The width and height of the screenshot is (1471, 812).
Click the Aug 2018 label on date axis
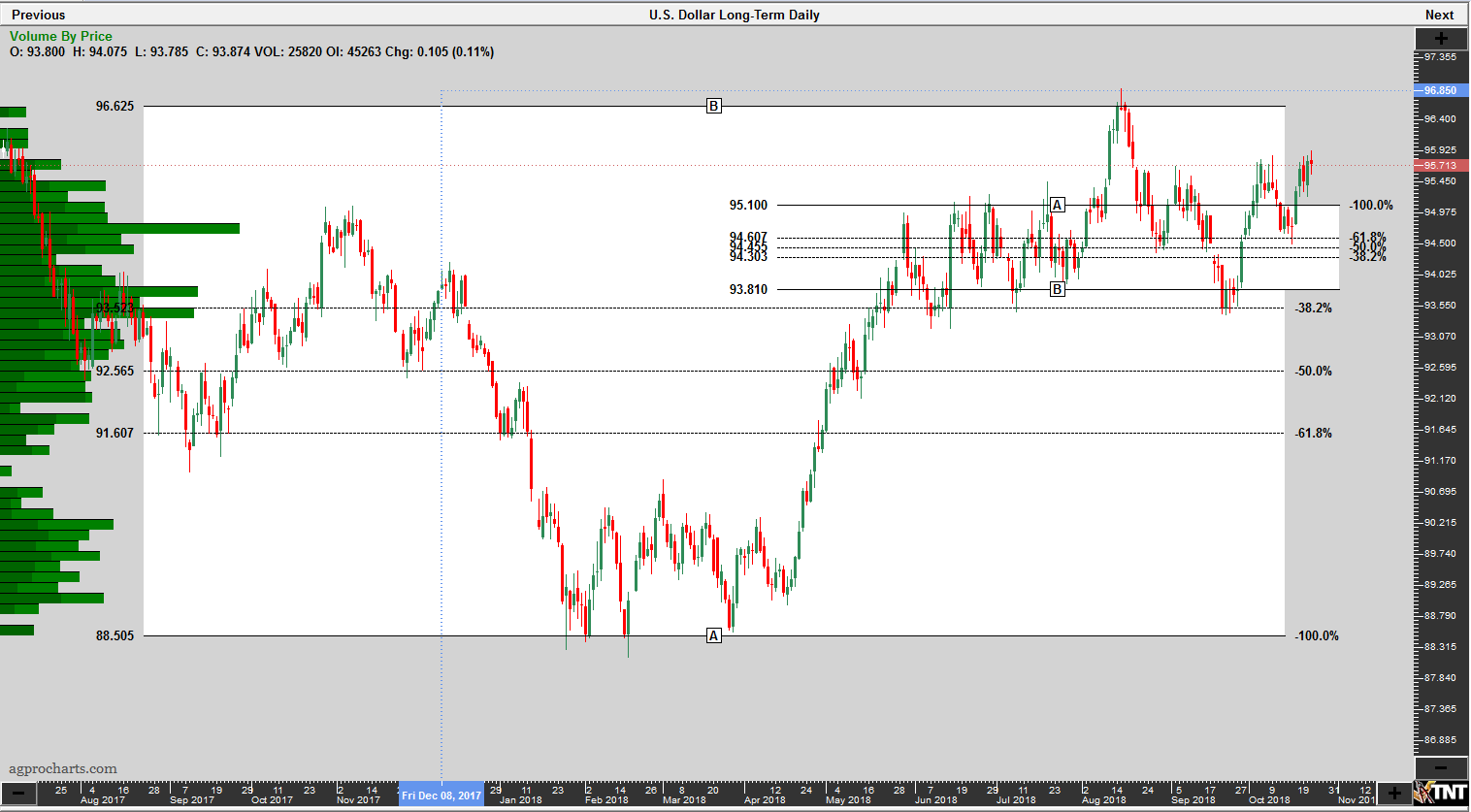coord(1103,799)
